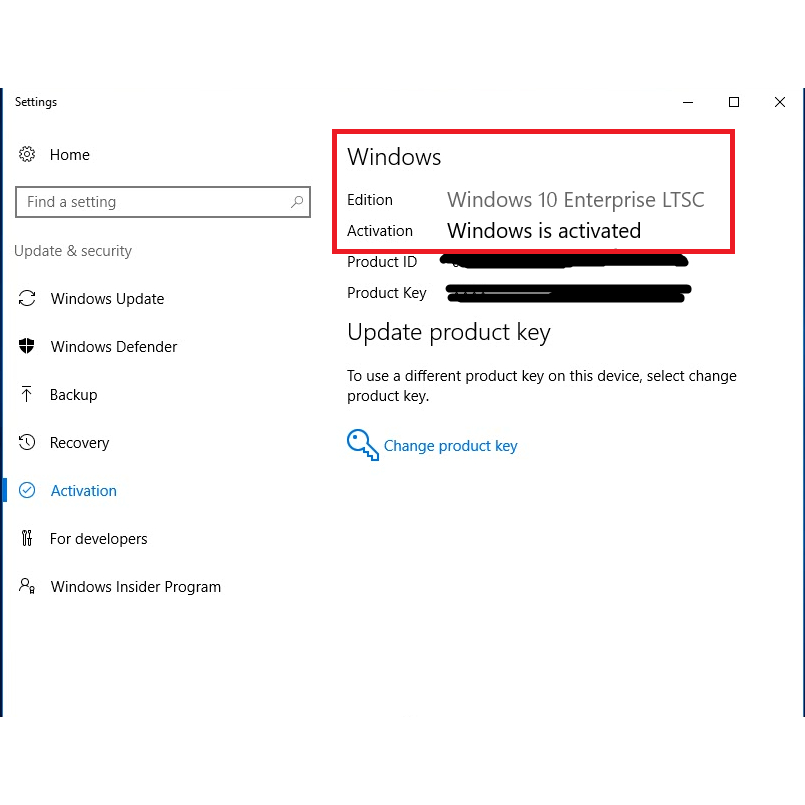Click the Edition label

370,200
